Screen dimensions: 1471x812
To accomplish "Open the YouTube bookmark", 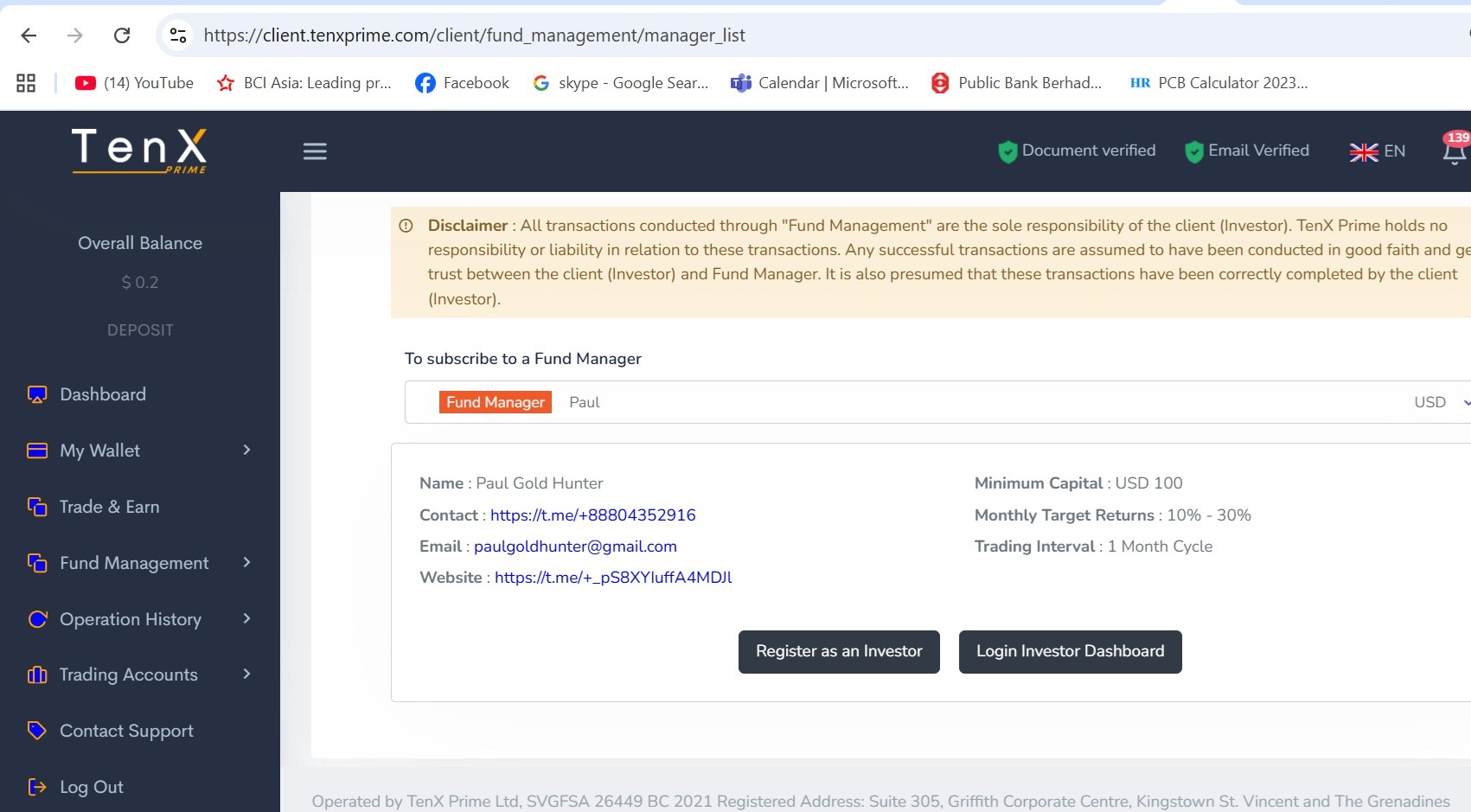I will tap(134, 83).
